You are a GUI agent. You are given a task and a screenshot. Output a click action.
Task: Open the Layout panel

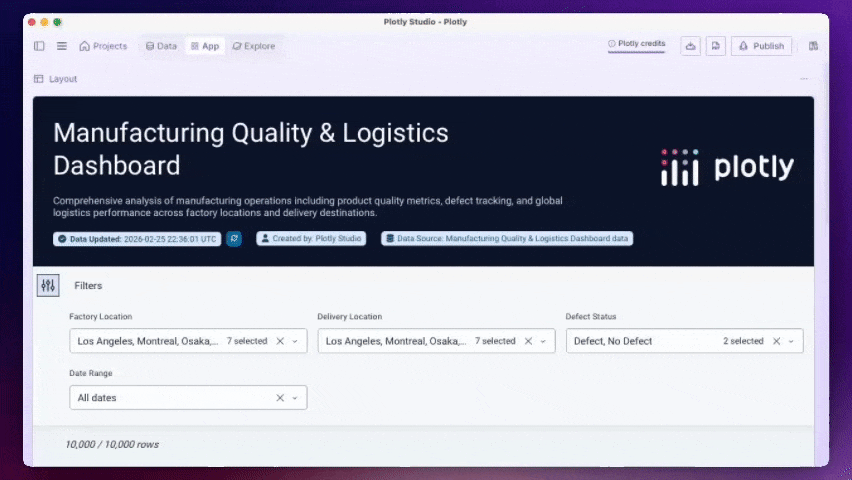click(x=56, y=79)
